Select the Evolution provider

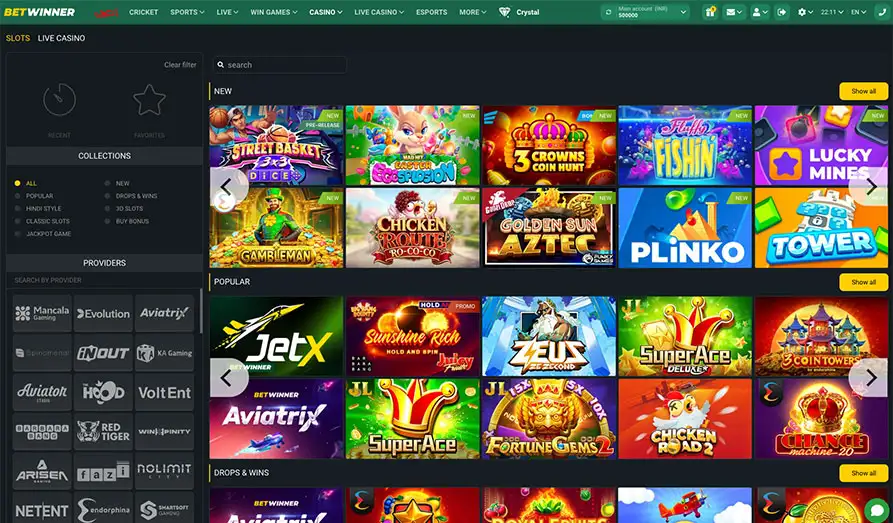(x=103, y=313)
